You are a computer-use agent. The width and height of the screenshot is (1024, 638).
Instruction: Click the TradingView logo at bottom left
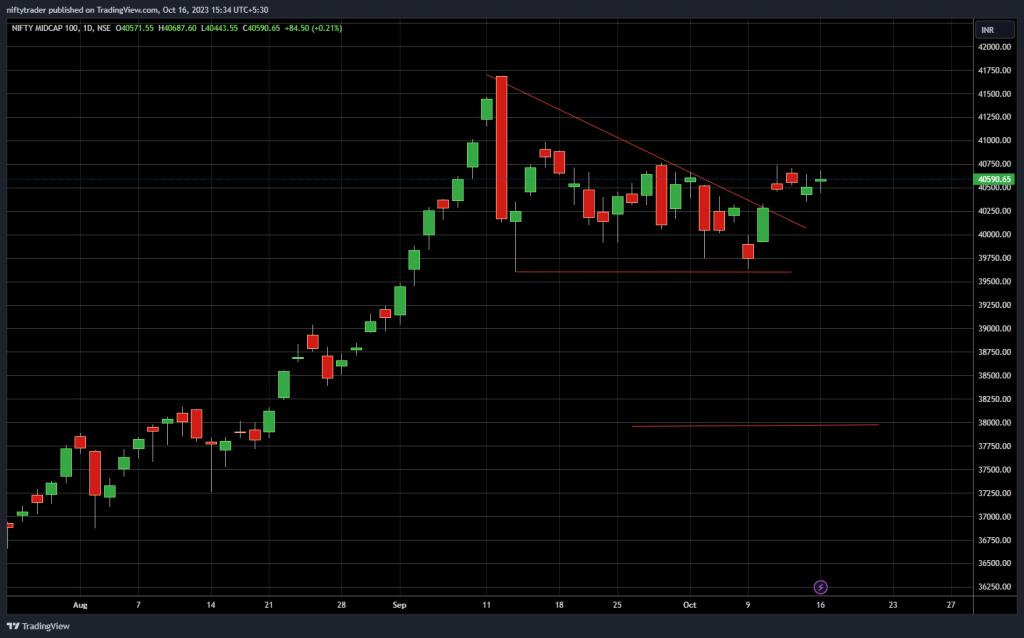(38, 626)
